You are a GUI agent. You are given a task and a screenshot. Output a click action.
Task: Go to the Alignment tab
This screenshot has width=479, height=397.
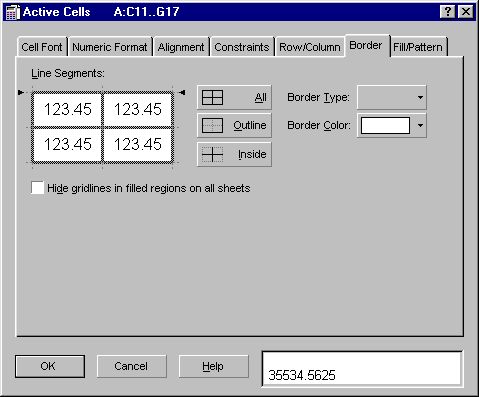pyautogui.click(x=181, y=47)
